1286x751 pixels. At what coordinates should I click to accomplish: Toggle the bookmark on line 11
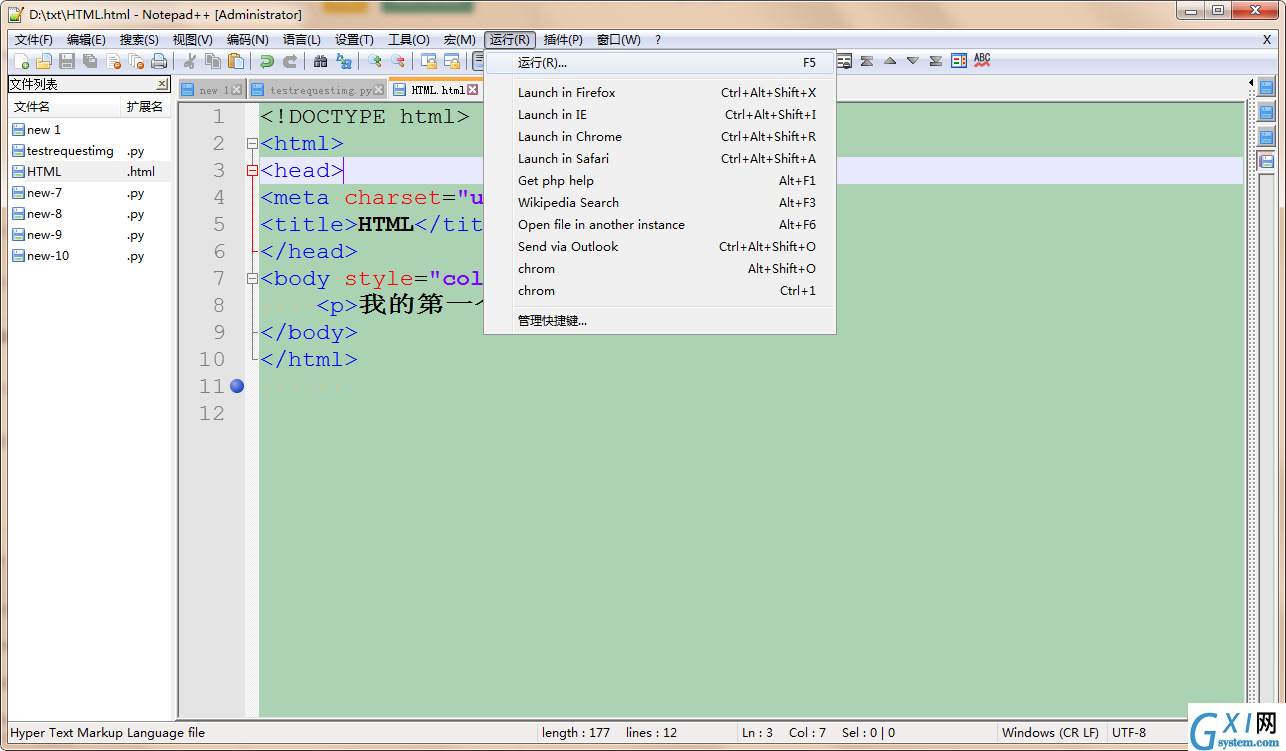[x=237, y=386]
